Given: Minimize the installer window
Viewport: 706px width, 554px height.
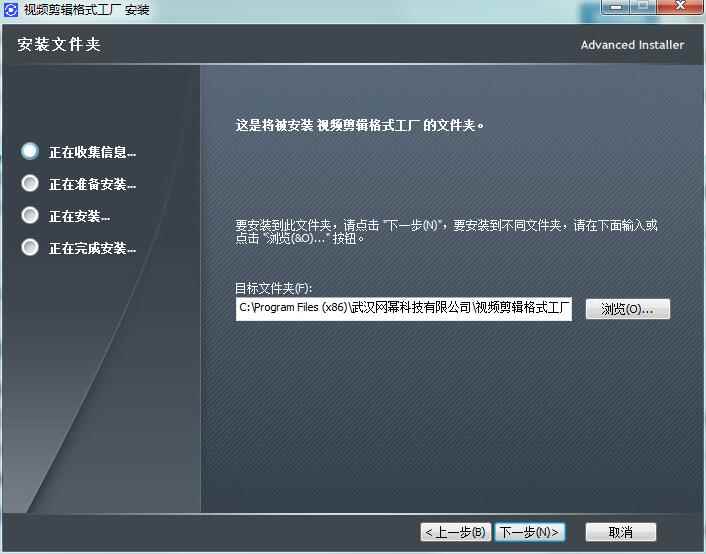Looking at the screenshot, I should pyautogui.click(x=615, y=7).
